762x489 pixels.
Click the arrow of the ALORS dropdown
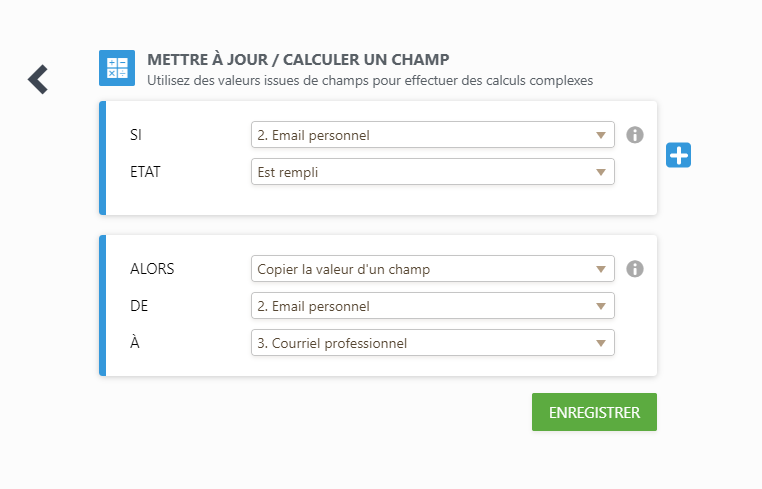pos(601,269)
